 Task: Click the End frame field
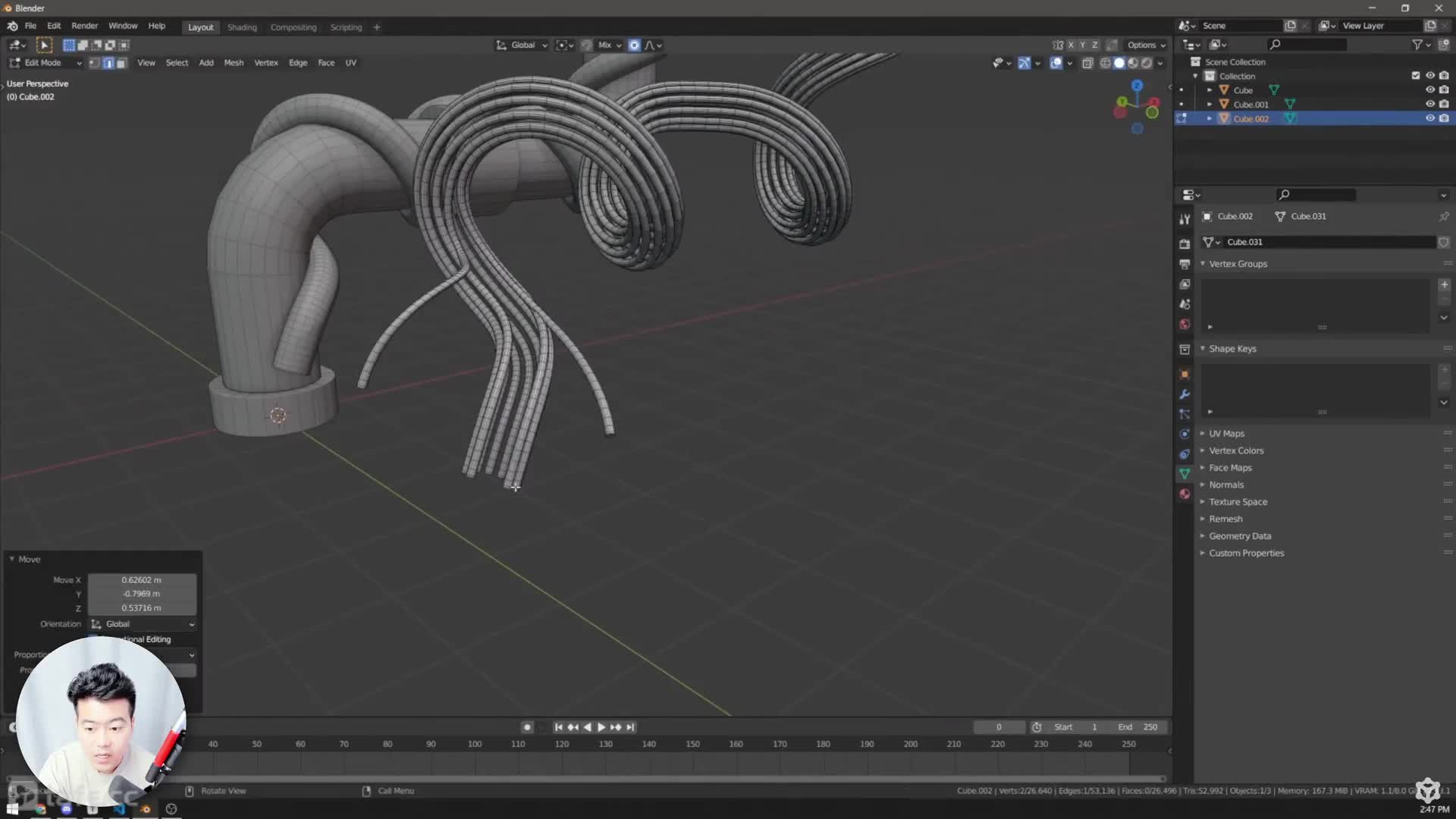[1138, 727]
